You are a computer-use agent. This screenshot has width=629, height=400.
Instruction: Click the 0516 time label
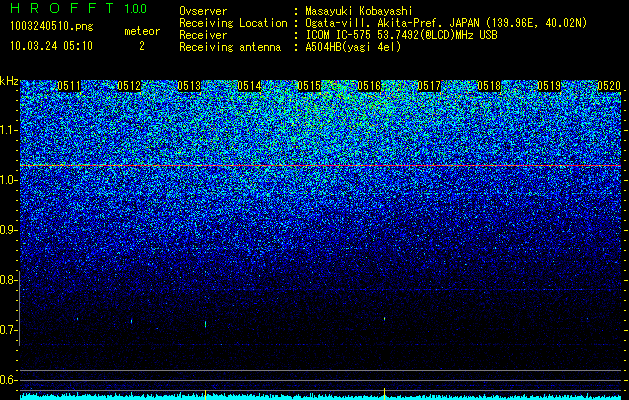tap(369, 86)
